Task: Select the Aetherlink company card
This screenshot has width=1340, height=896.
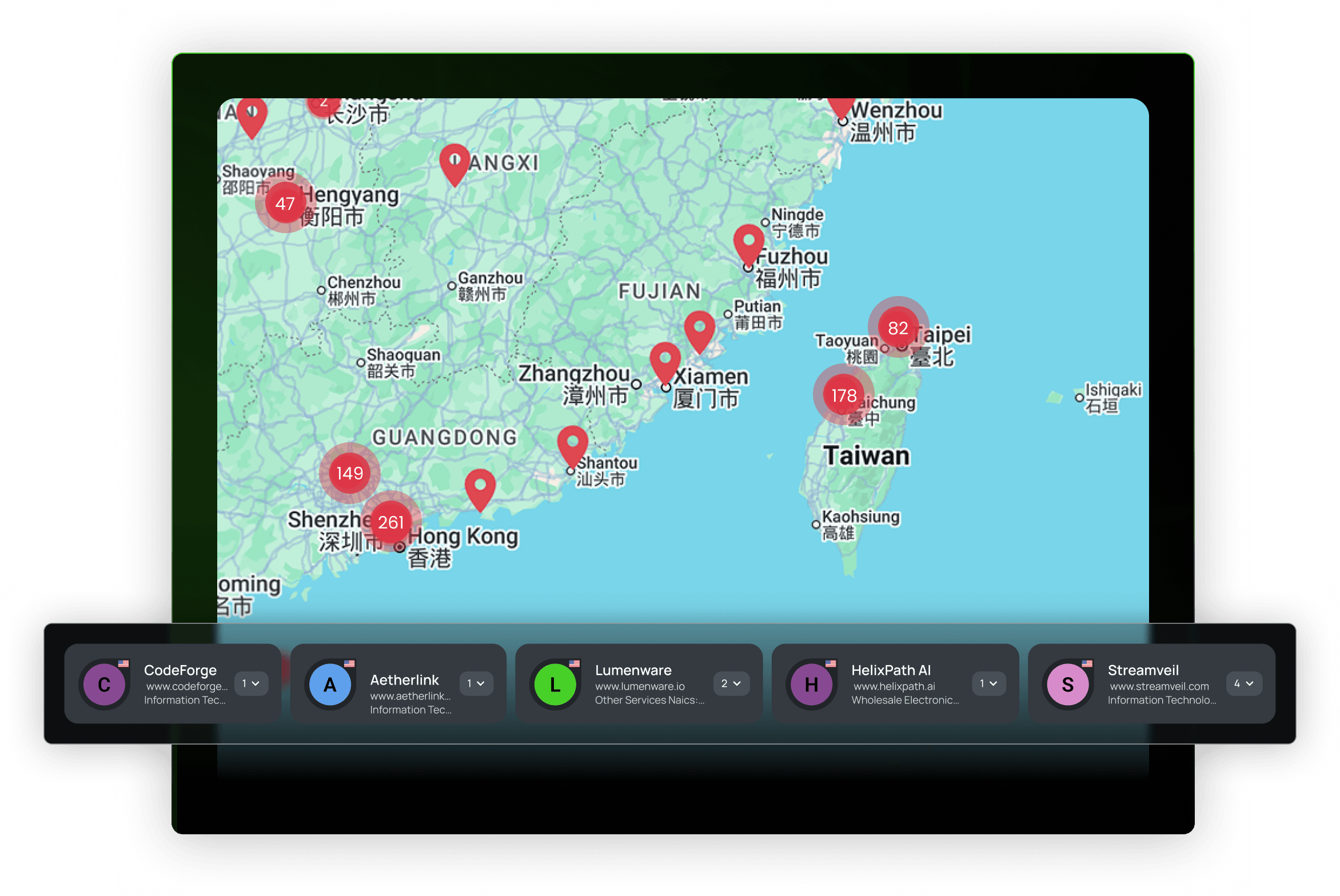Action: 398,683
